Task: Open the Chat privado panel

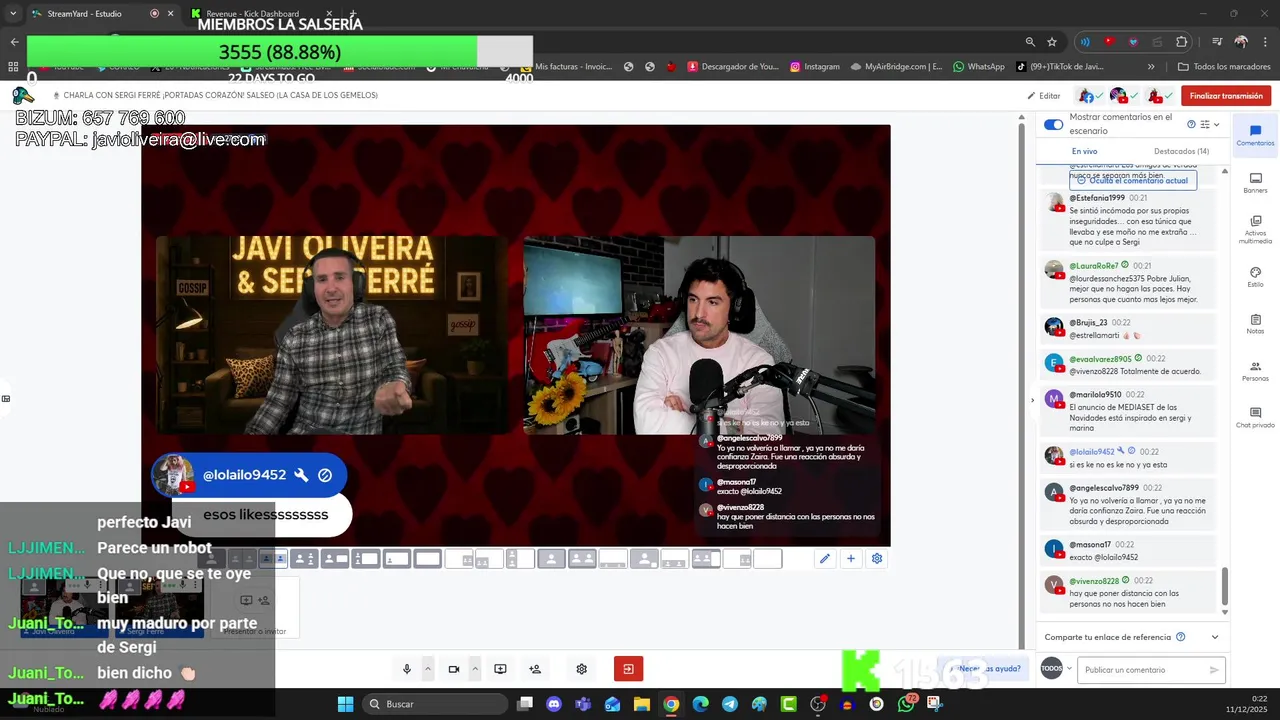Action: tap(1255, 417)
